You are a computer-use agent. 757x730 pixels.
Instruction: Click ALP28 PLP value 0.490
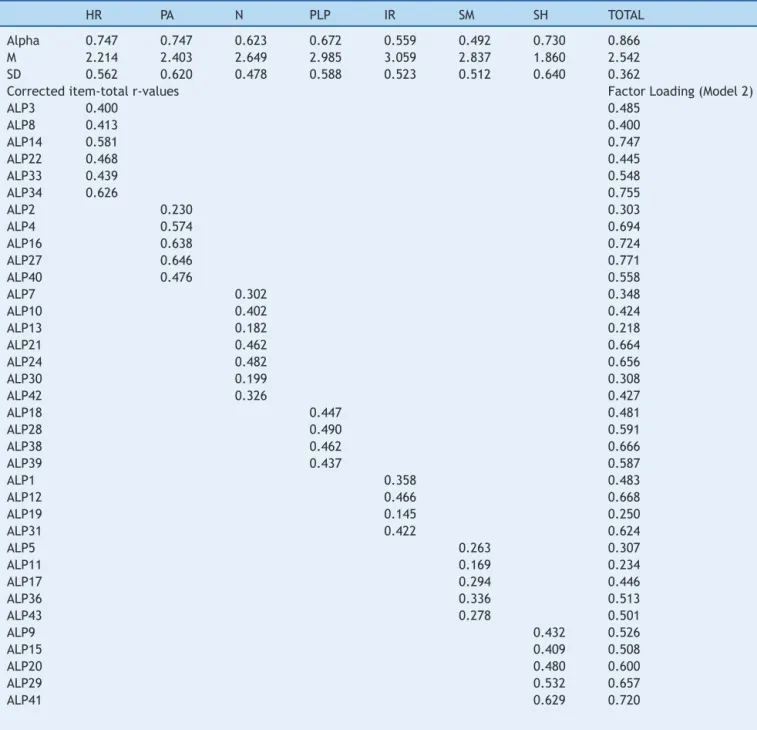pyautogui.click(x=325, y=429)
